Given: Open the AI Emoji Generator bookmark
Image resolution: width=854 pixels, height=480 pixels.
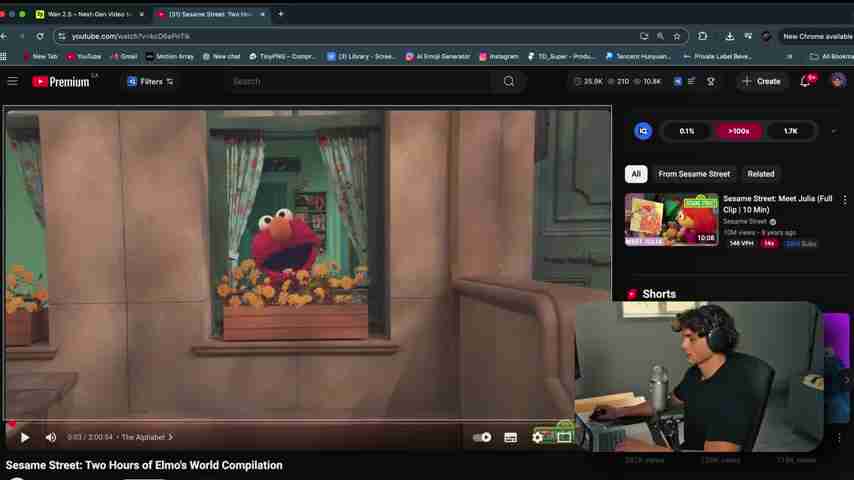Looking at the screenshot, I should (x=438, y=56).
